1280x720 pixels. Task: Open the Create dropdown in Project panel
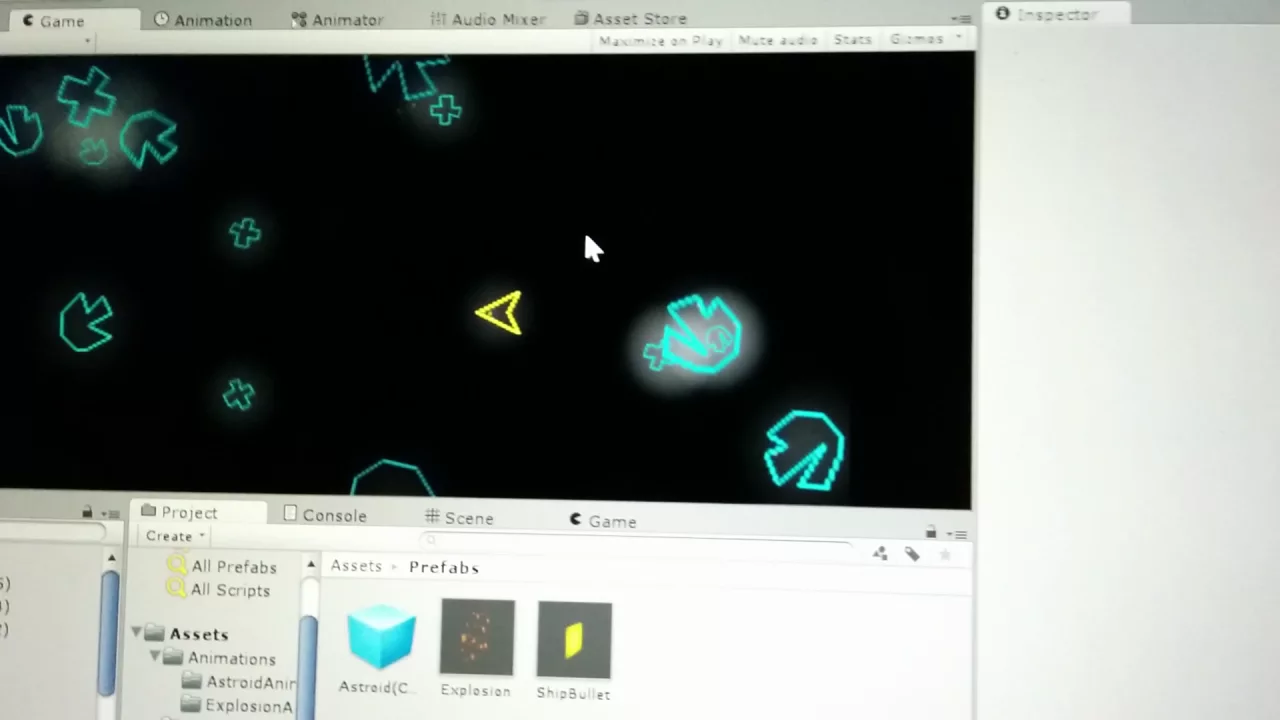click(x=175, y=536)
